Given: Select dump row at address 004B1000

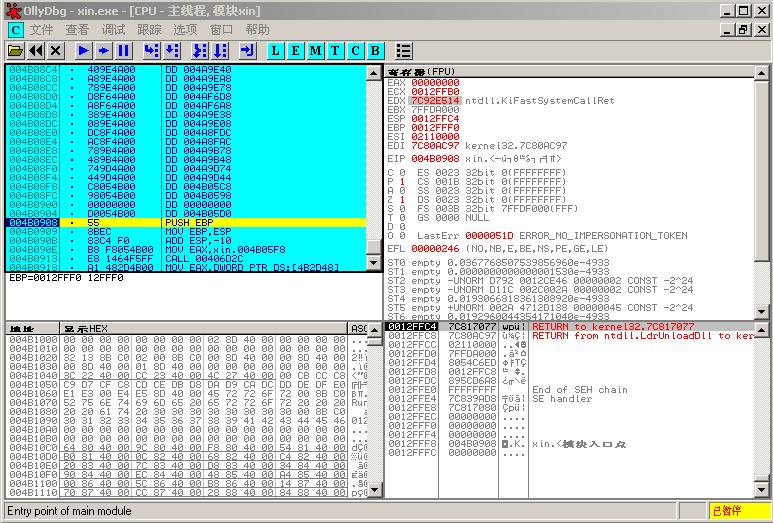Looking at the screenshot, I should pos(187,340).
